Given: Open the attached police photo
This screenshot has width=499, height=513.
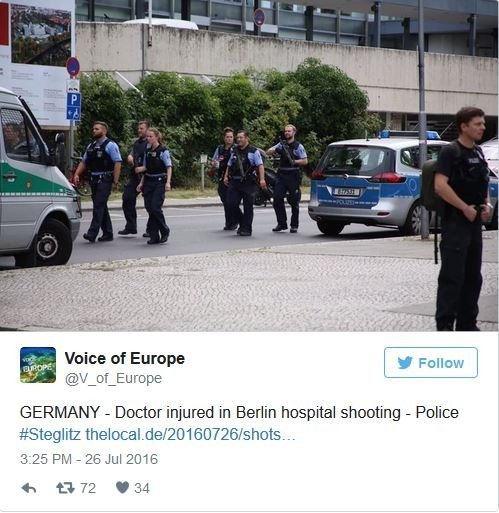Looking at the screenshot, I should 249,165.
